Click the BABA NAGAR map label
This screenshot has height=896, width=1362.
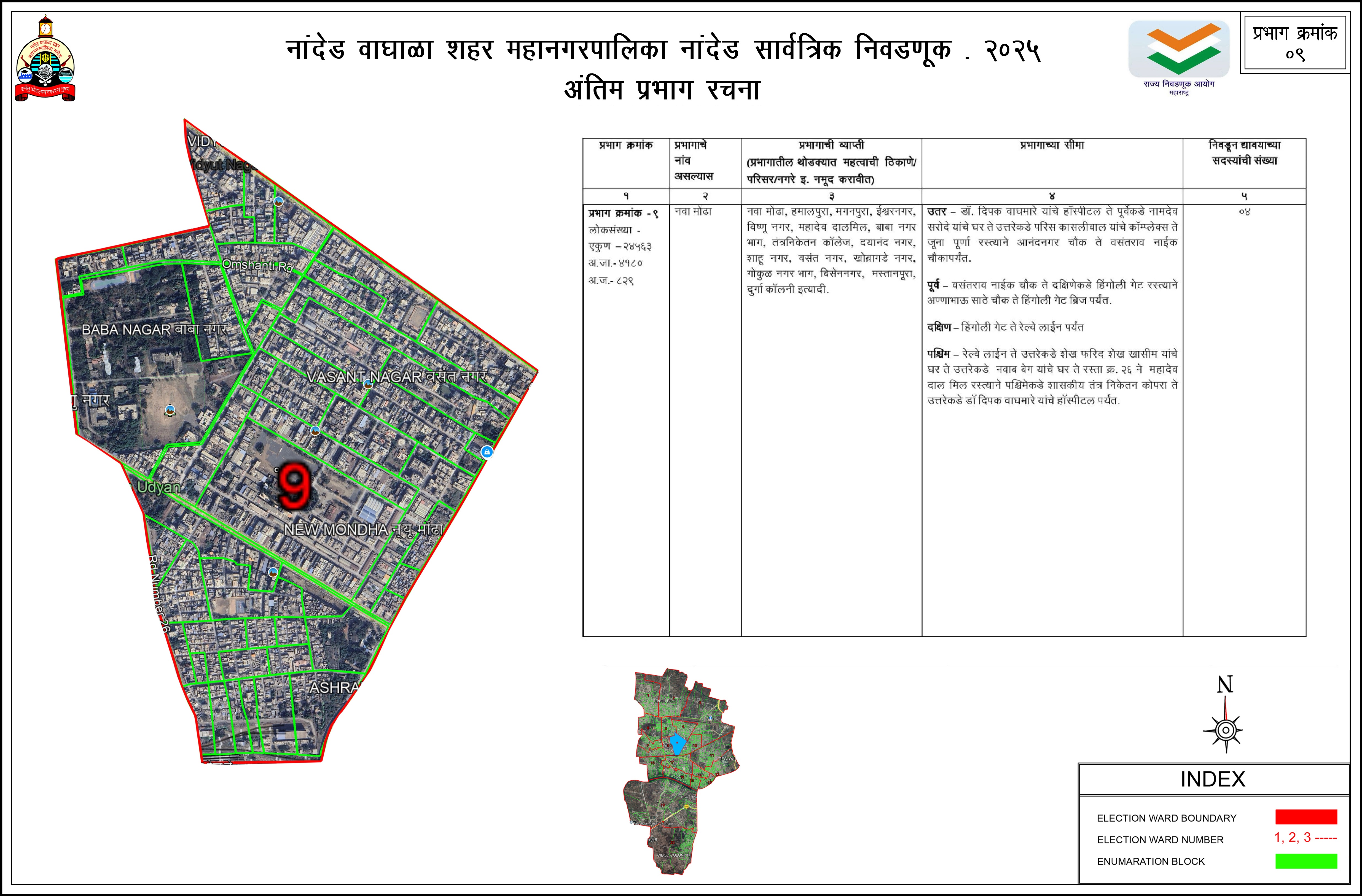[127, 330]
